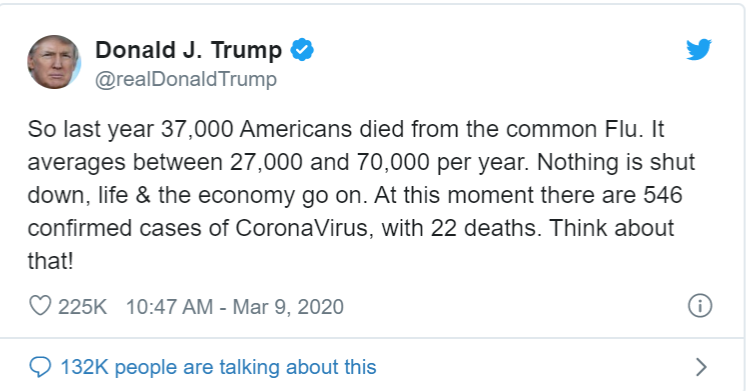Open the 10:47 AM time link
Screen dimensions: 747x391
point(169,307)
